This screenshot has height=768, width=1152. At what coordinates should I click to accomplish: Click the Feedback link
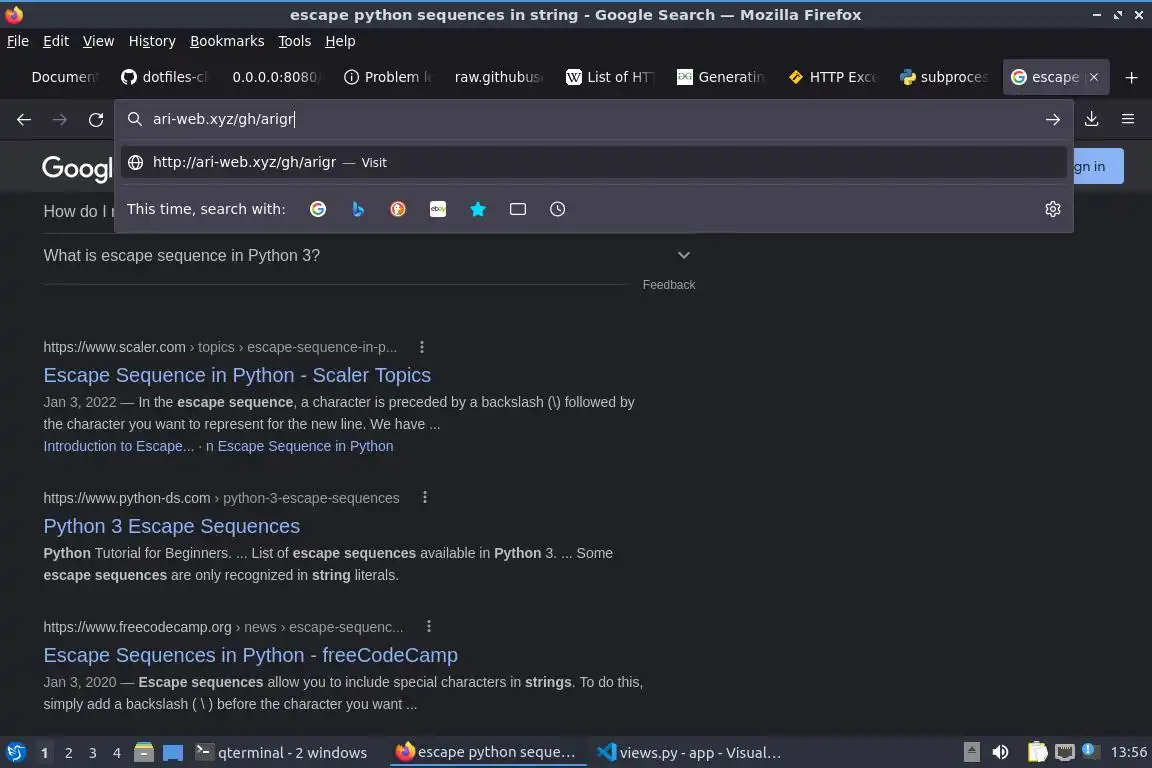click(x=669, y=285)
